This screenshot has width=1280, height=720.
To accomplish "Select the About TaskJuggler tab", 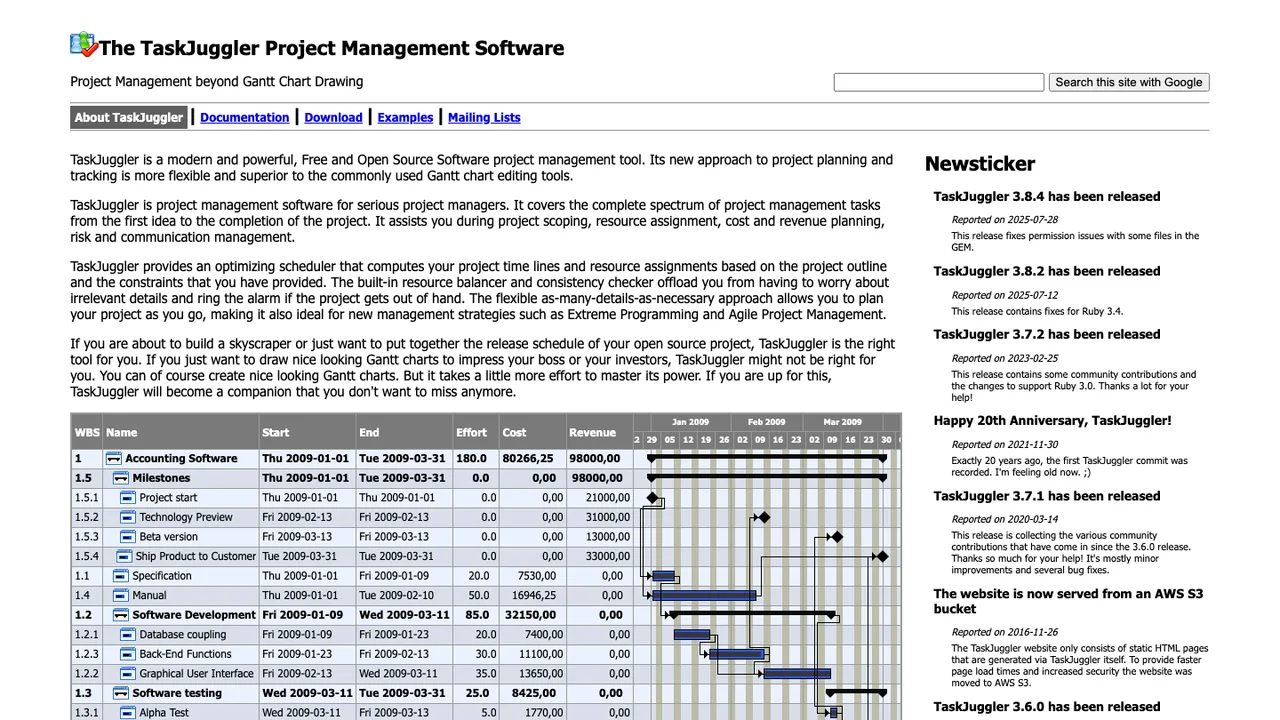I will point(129,117).
